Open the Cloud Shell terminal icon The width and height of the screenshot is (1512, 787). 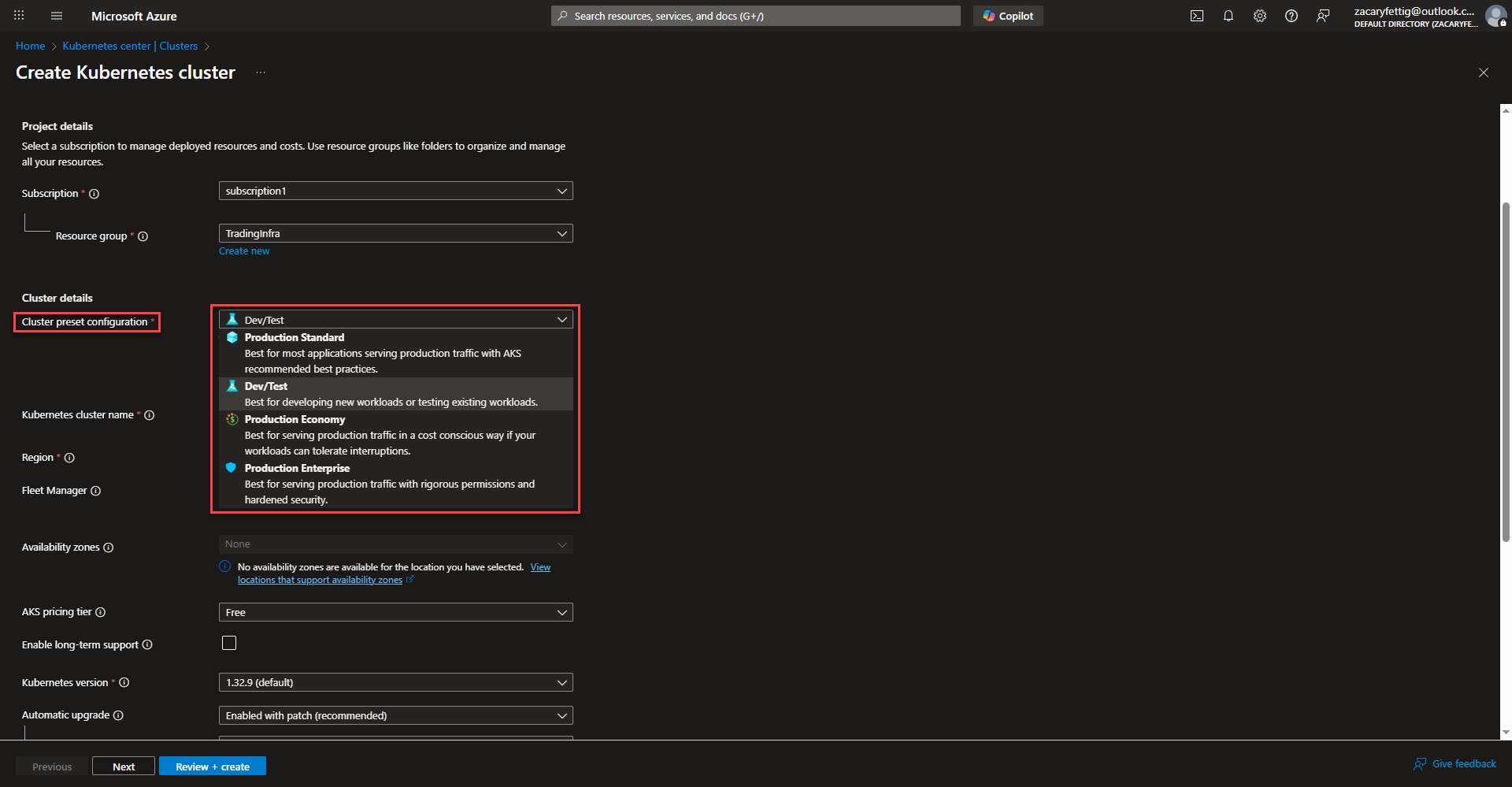(1196, 16)
